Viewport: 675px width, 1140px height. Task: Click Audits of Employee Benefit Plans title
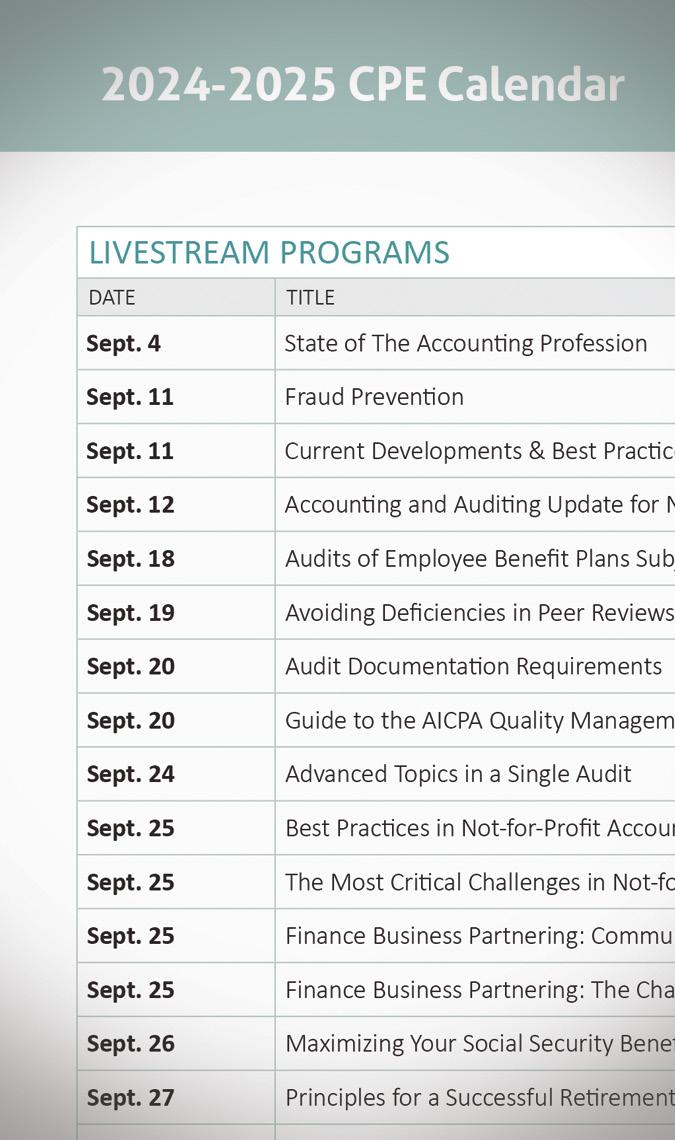(x=478, y=559)
